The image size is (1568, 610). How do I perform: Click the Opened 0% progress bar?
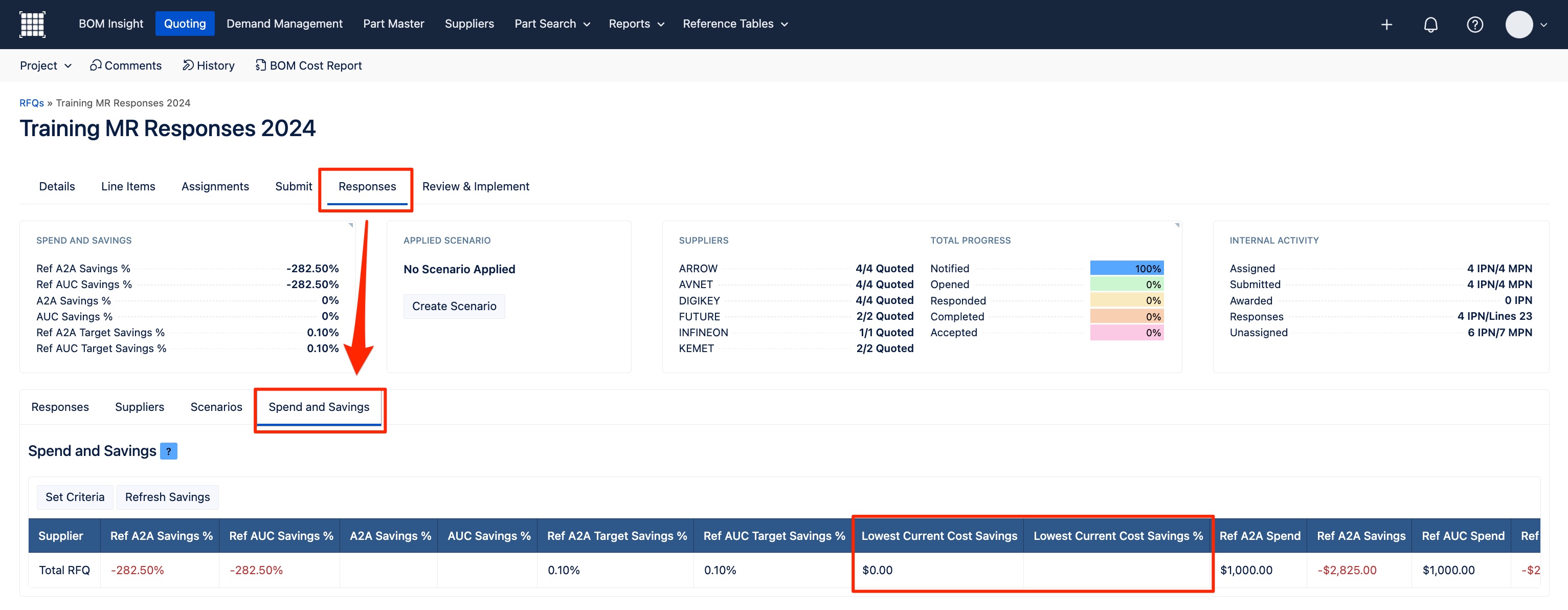1127,285
